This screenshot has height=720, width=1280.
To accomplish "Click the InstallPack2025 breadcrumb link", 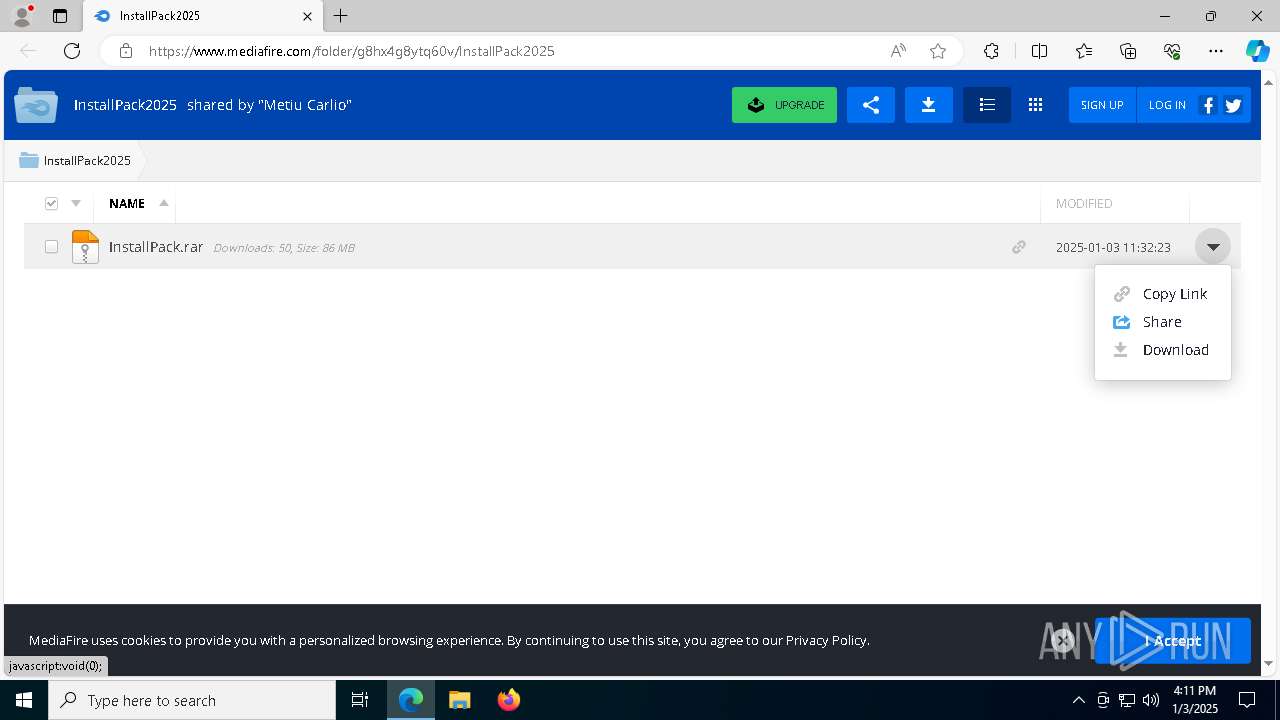I will pos(87,160).
